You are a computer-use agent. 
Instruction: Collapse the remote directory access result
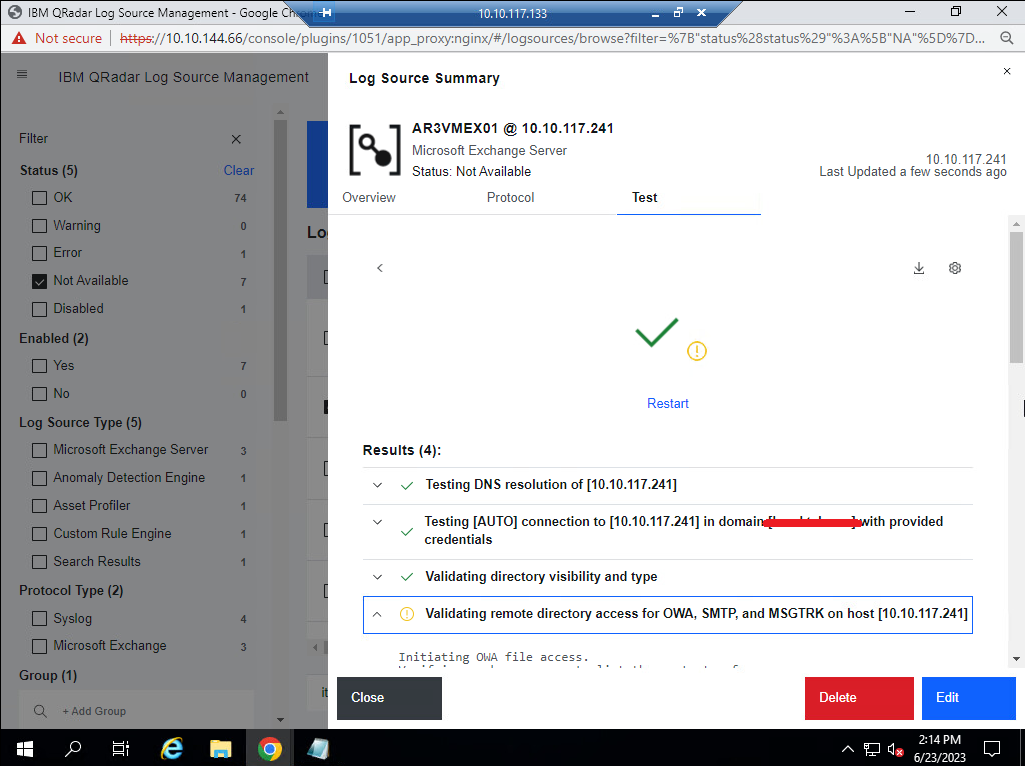point(377,614)
